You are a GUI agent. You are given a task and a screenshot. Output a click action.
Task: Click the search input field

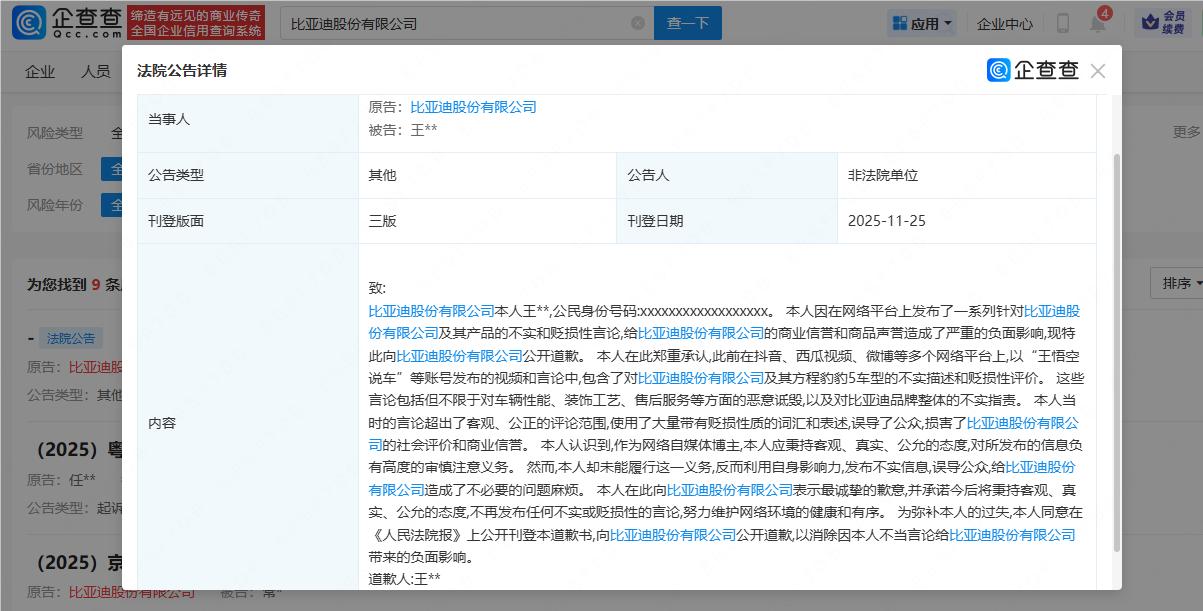point(450,22)
